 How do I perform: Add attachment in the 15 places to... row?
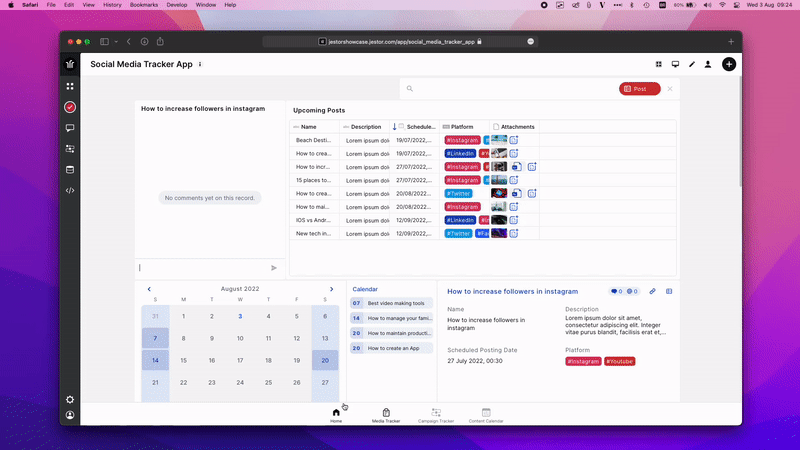[x=514, y=180]
